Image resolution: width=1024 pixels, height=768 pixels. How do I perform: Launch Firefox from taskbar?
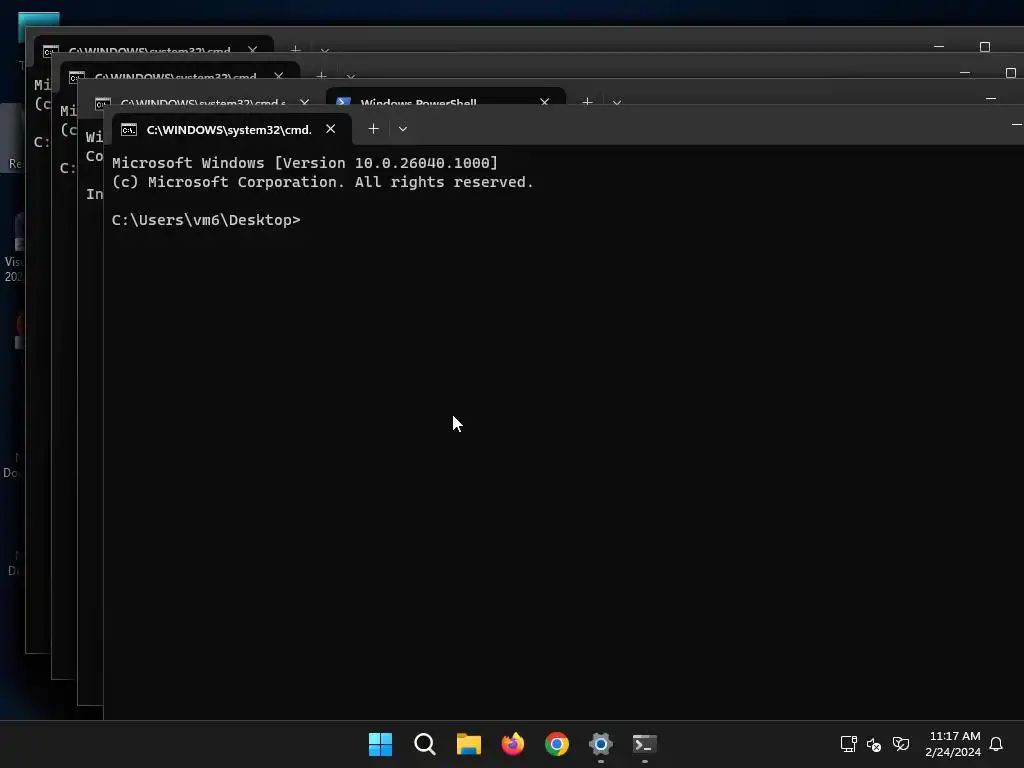[513, 744]
